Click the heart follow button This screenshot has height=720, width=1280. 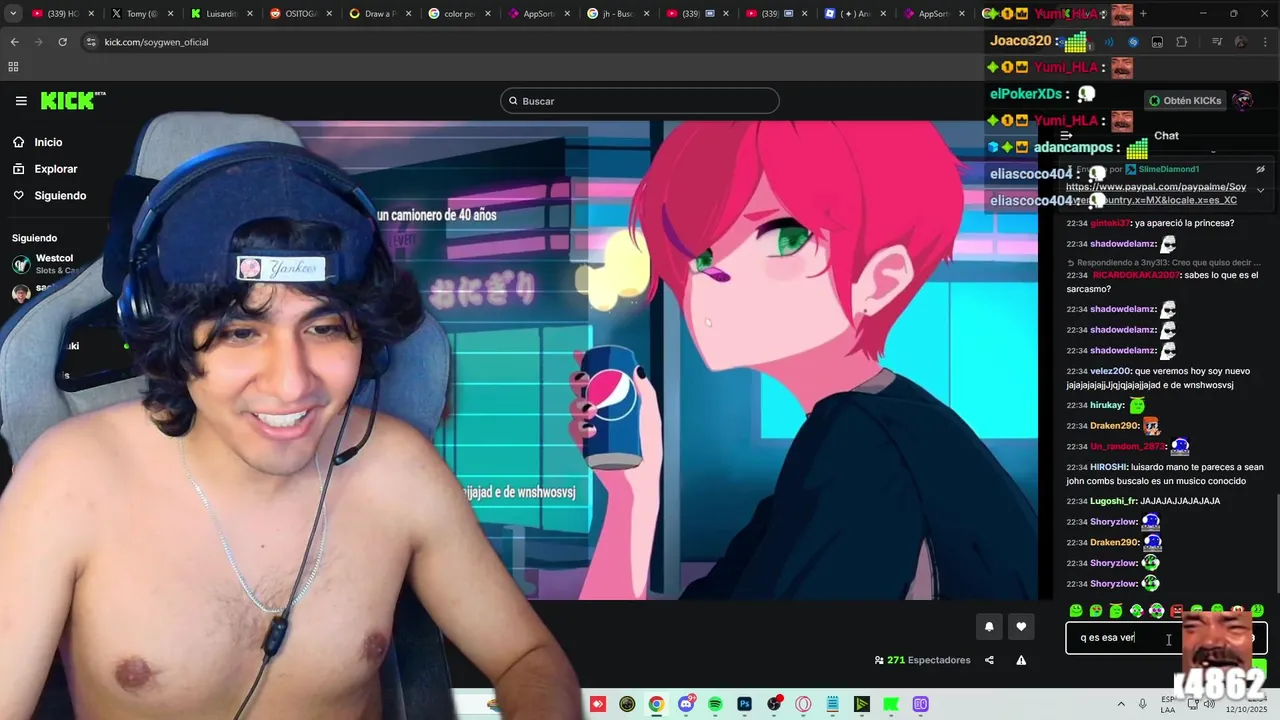coord(1021,627)
